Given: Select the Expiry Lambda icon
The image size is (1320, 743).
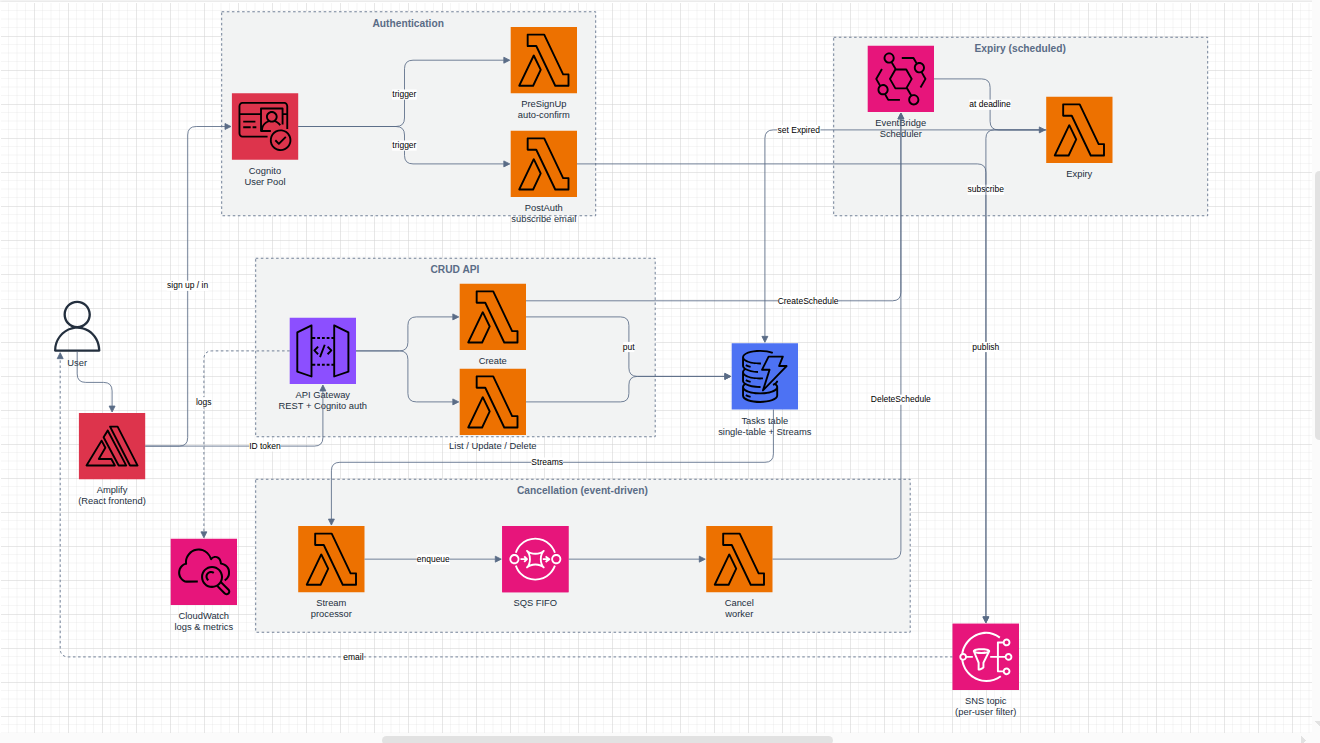Looking at the screenshot, I should [x=1079, y=130].
